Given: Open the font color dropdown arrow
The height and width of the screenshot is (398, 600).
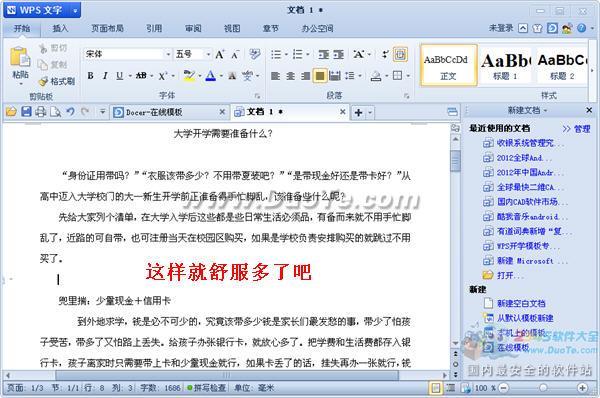Looking at the screenshot, I should point(221,76).
